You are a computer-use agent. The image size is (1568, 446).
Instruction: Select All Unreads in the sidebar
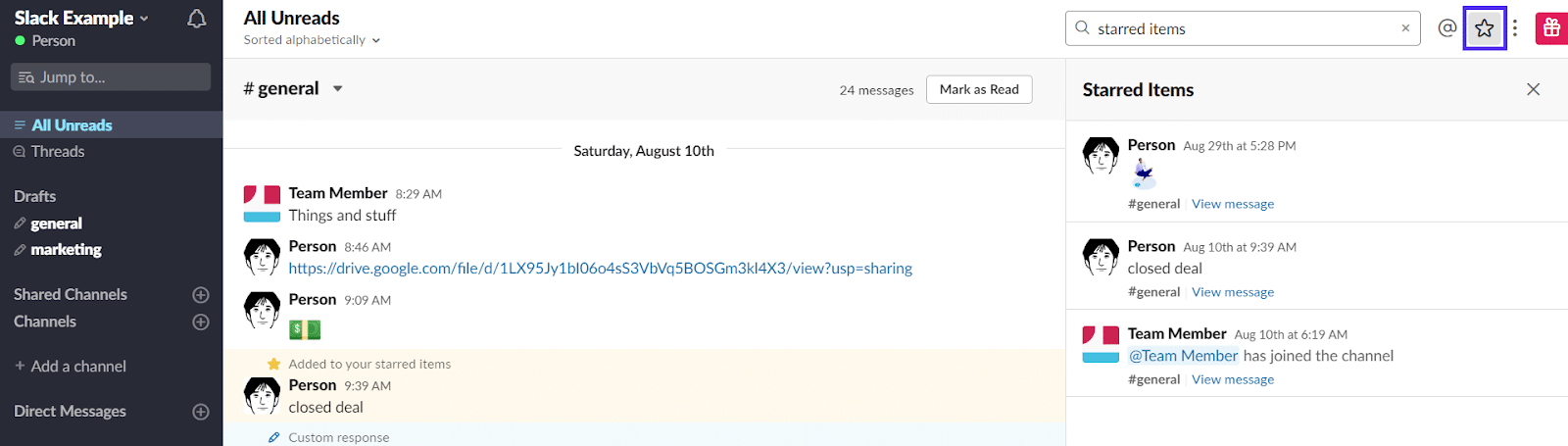point(72,125)
